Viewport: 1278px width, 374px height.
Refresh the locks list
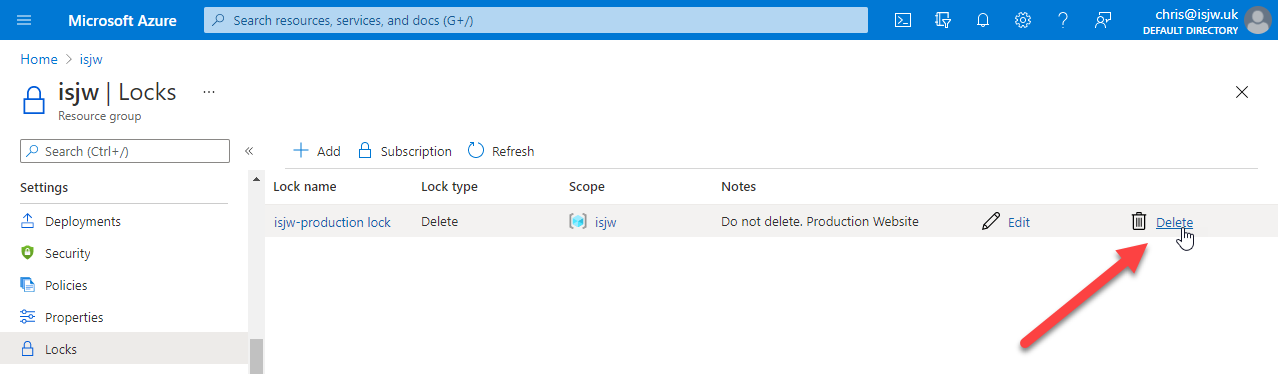coord(500,151)
